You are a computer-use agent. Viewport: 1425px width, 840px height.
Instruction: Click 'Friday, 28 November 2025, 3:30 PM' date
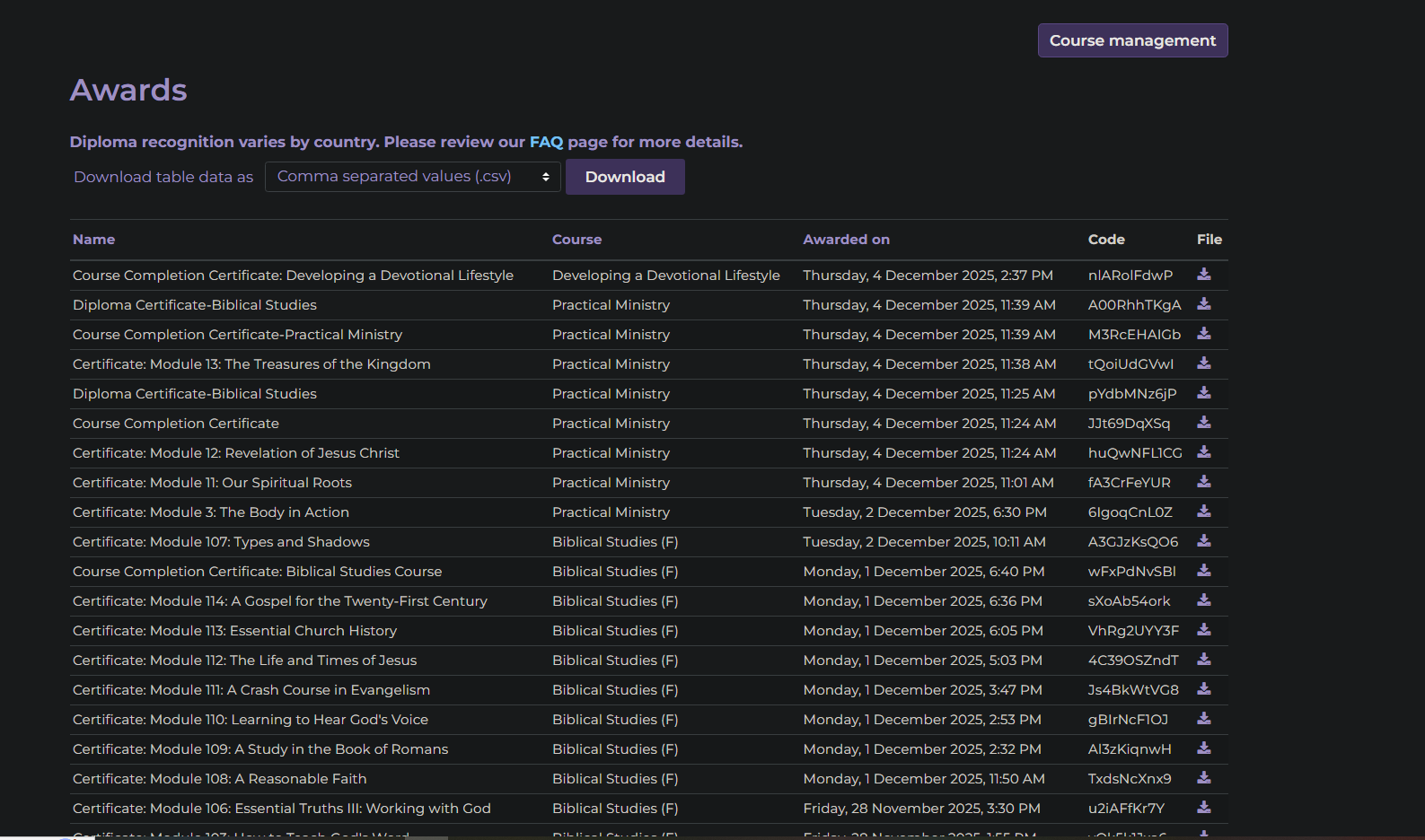coord(922,809)
